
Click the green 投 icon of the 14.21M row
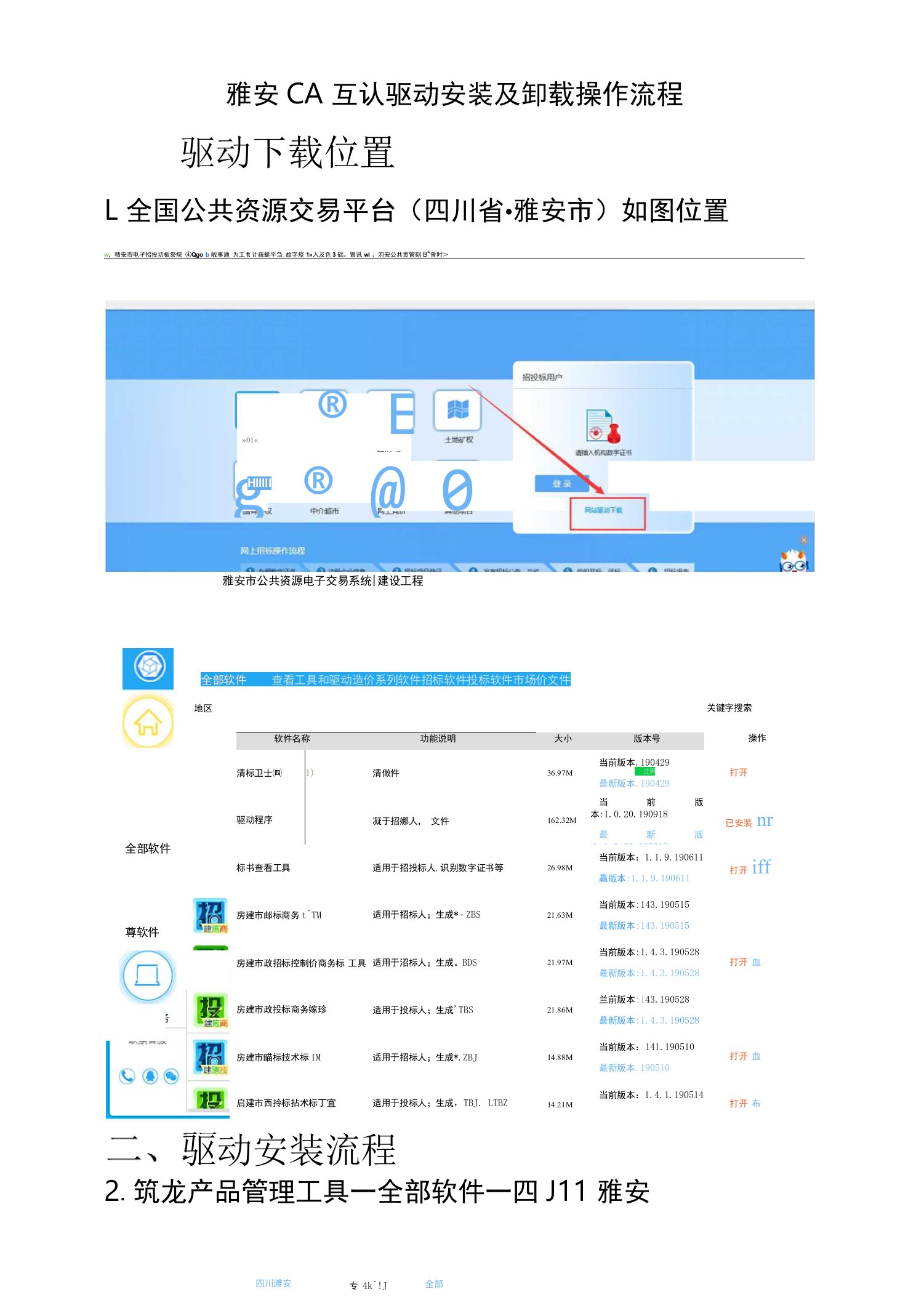(x=211, y=1099)
